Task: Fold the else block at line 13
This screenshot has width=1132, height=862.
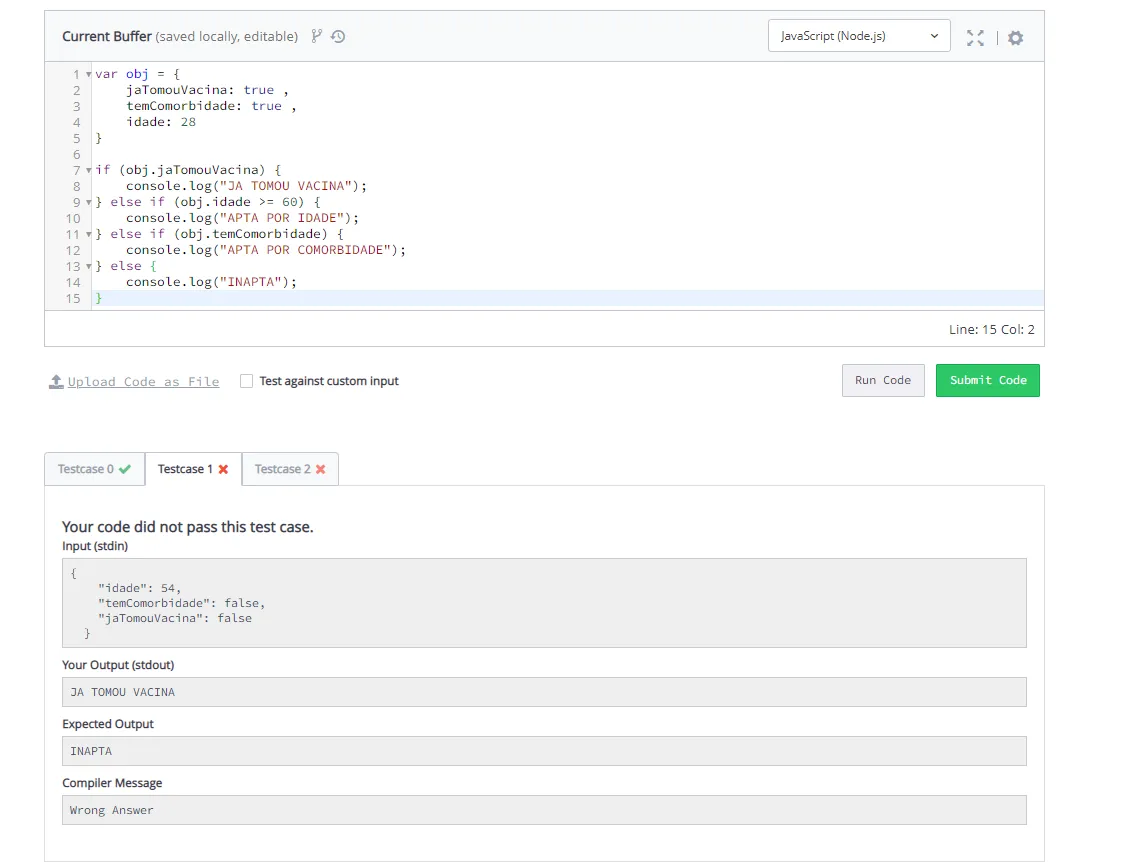Action: [x=89, y=267]
